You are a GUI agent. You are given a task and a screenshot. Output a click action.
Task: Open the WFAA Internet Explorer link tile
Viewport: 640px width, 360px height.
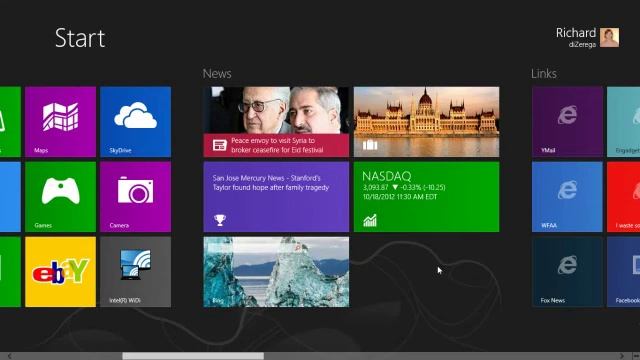567,197
